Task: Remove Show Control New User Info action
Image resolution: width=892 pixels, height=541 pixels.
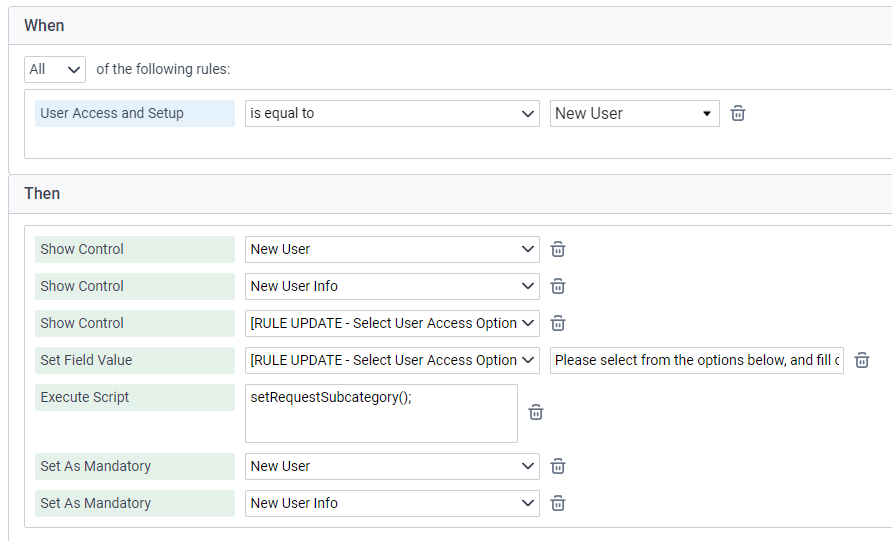Action: pyautogui.click(x=558, y=286)
